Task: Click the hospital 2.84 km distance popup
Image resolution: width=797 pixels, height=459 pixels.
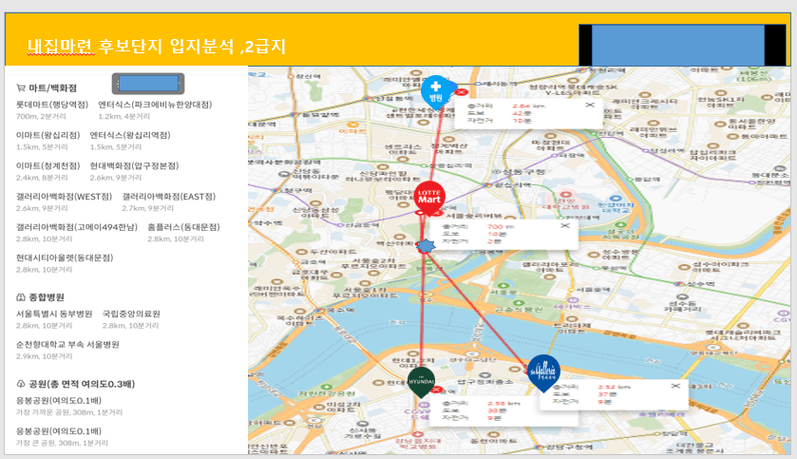Action: coord(528,113)
